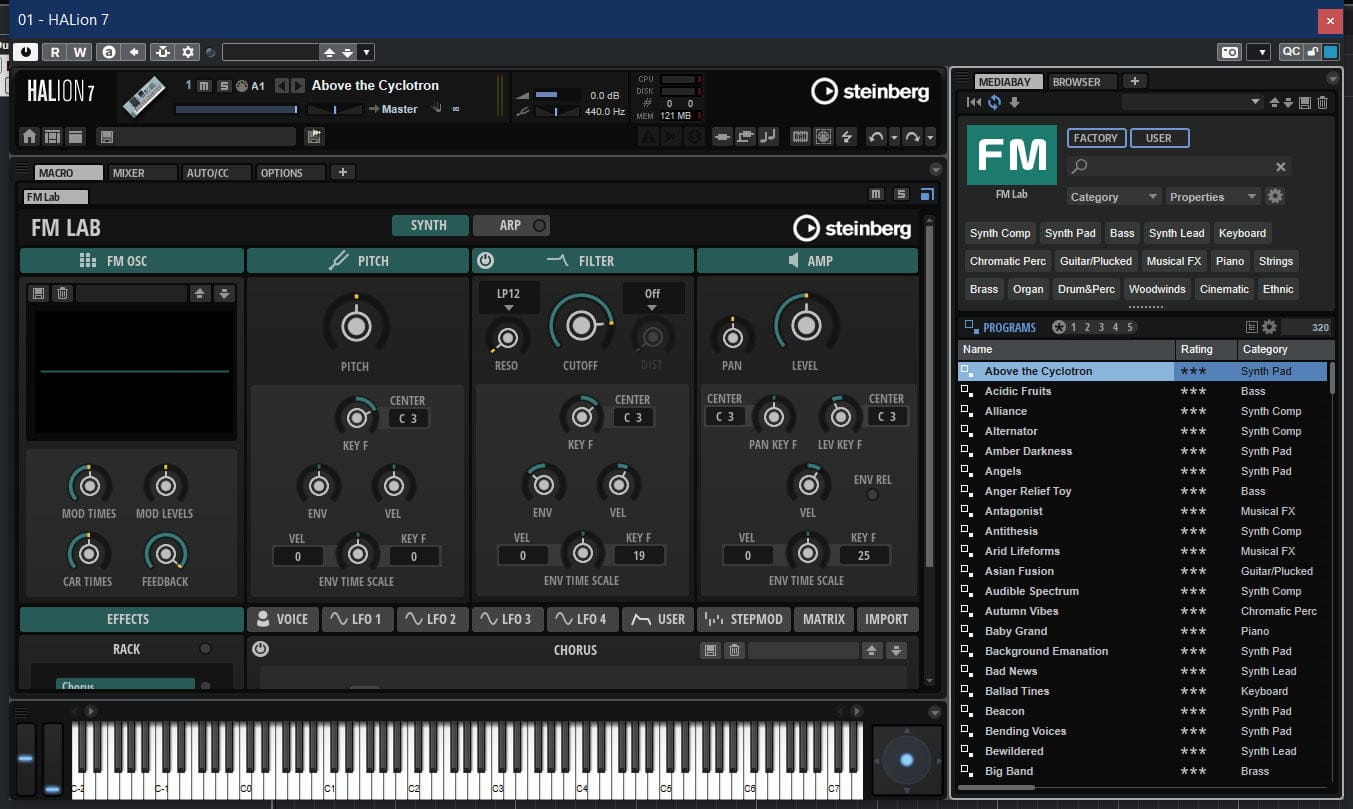This screenshot has height=809, width=1353.
Task: Solo slot 1 with S button
Action: 223,86
